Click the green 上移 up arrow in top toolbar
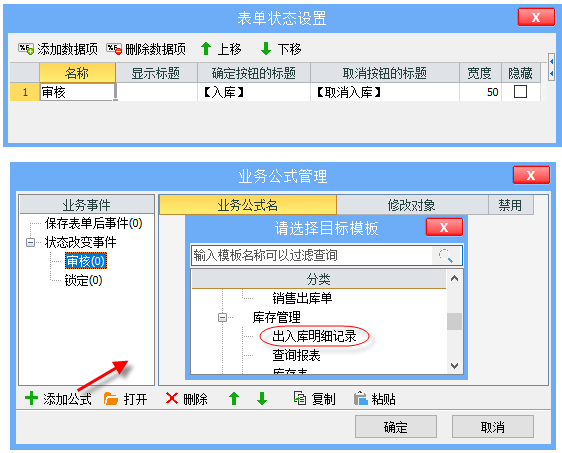 click(x=206, y=49)
